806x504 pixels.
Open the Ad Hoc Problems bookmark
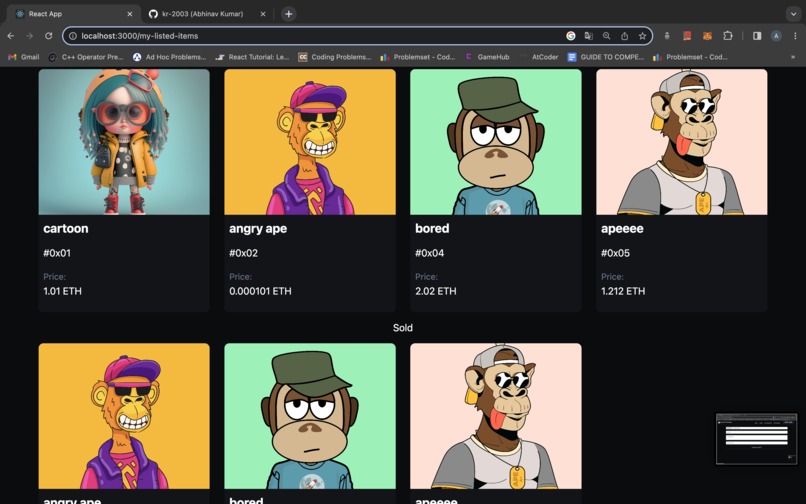169,57
